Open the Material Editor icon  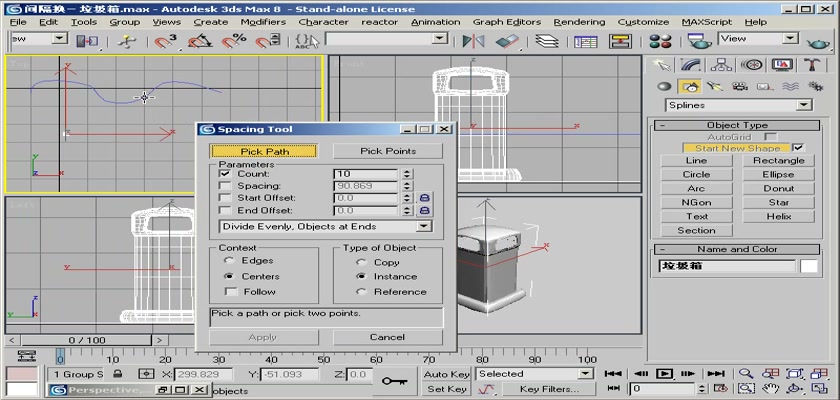(660, 41)
